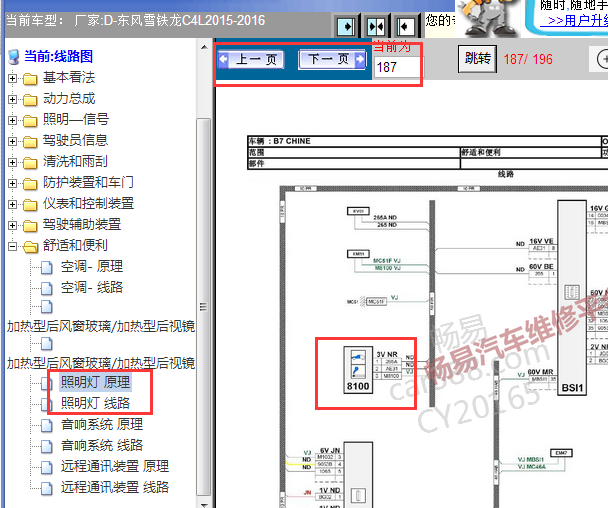Select the 防护装置和车门 folder icon

click(x=30, y=183)
